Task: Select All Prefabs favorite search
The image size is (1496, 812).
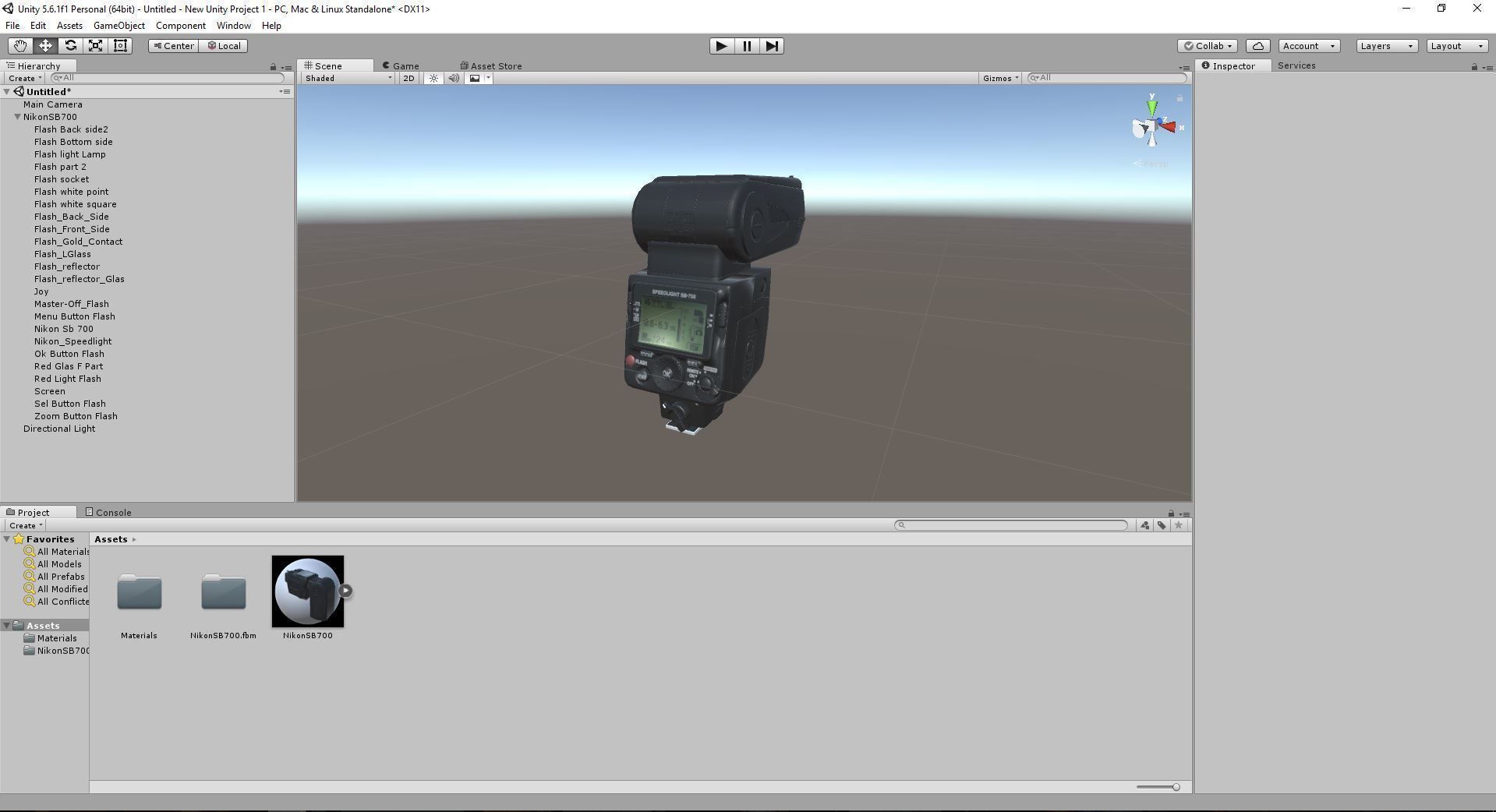Action: point(61,577)
